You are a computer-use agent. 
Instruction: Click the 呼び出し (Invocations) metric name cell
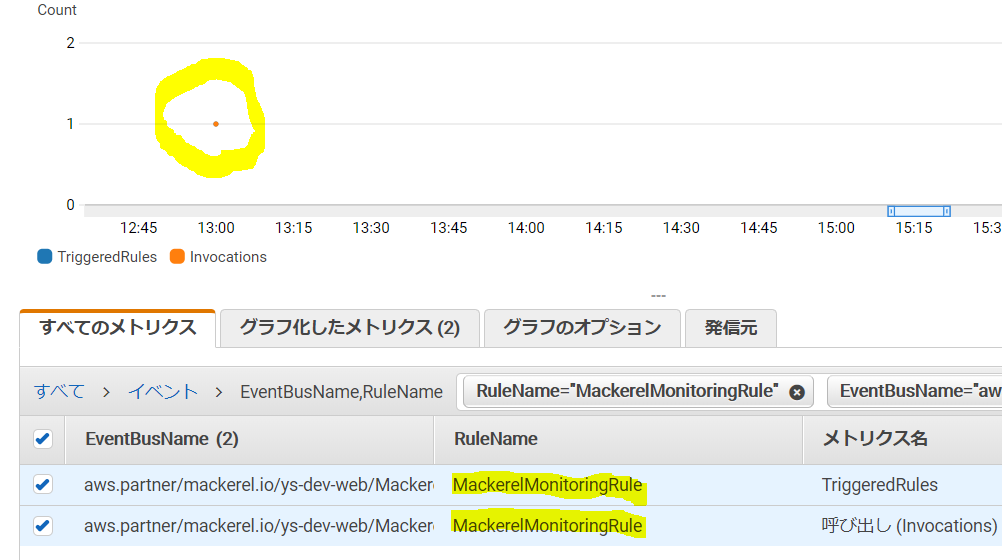(x=909, y=526)
